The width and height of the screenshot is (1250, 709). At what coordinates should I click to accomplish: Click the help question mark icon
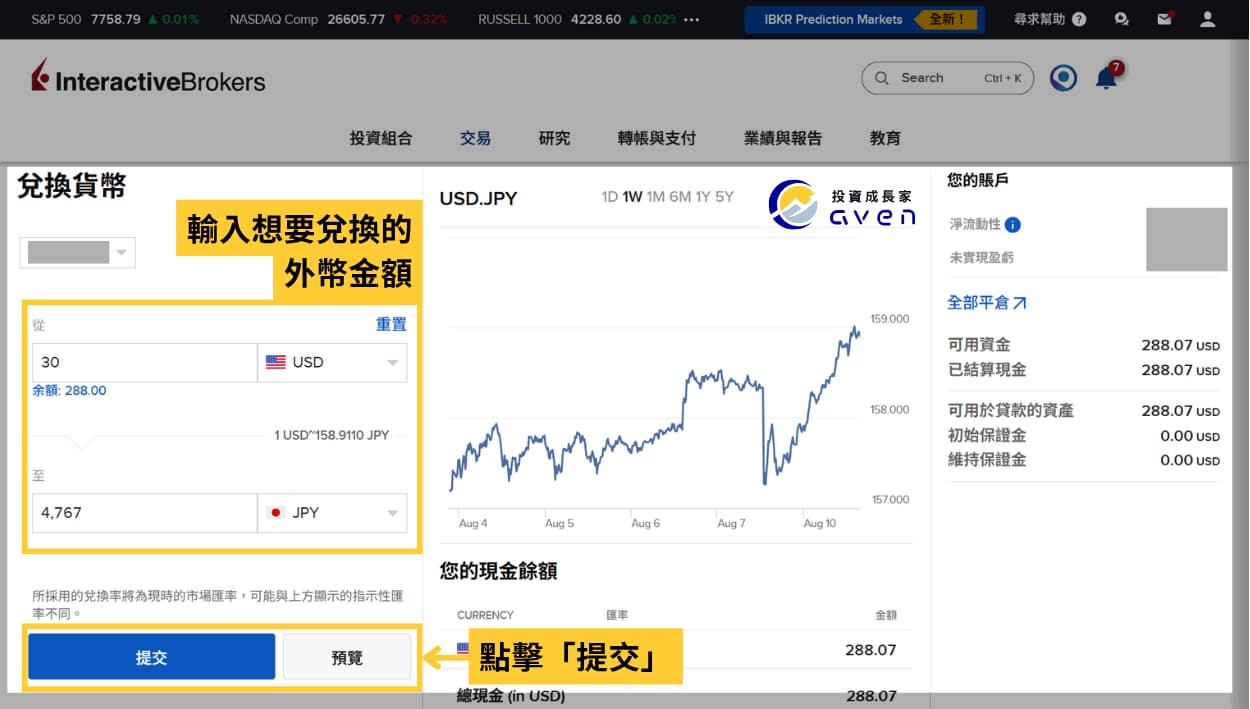(1078, 19)
